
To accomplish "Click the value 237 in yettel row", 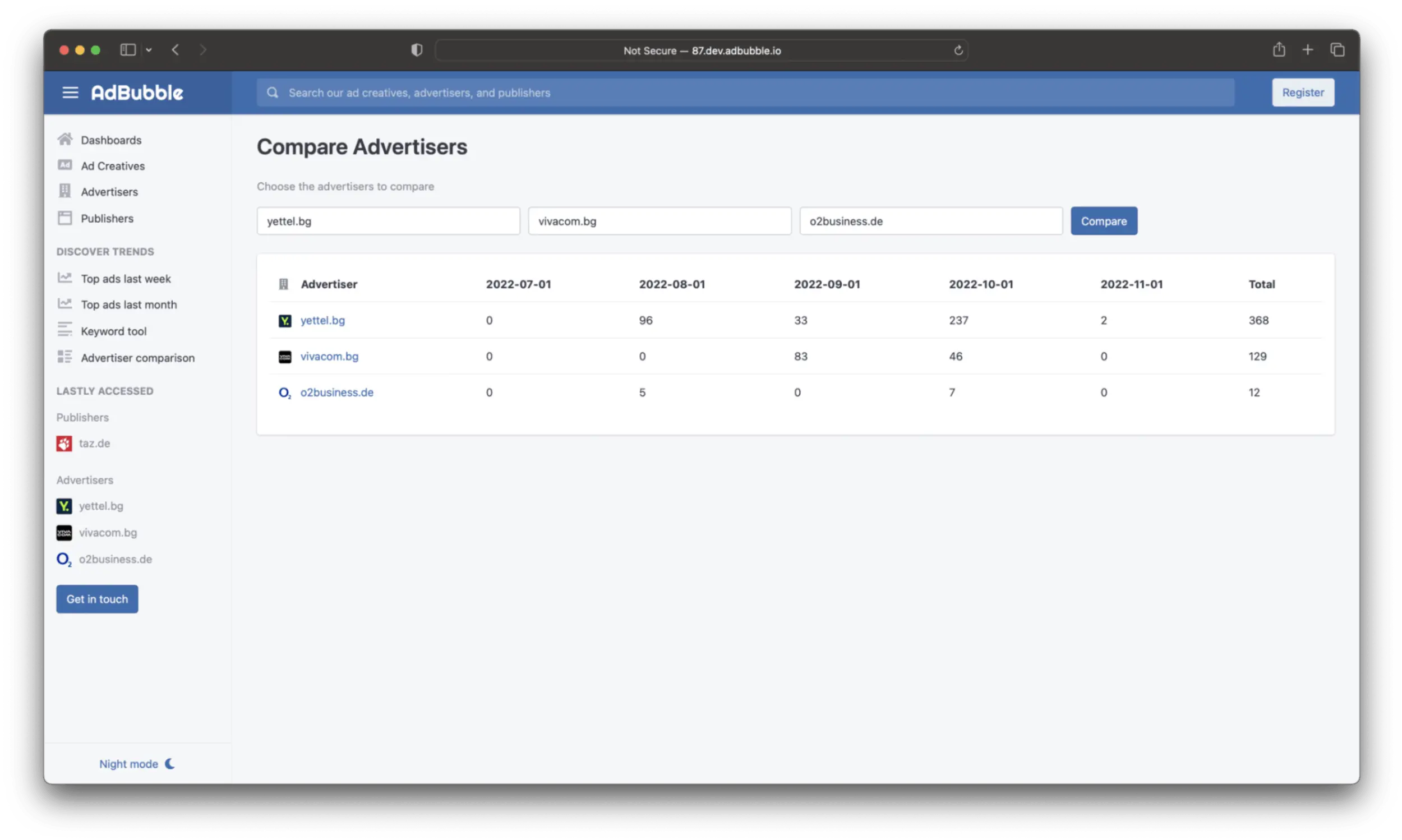I will click(958, 320).
